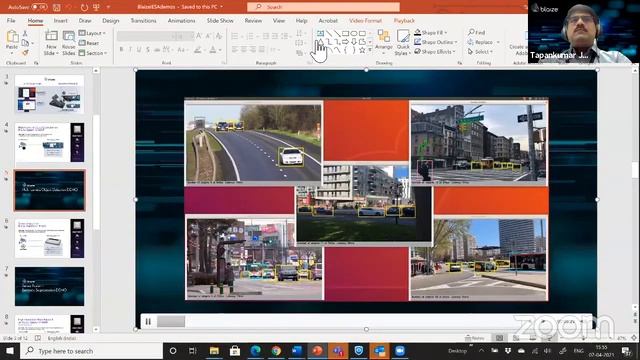Click the Find button
This screenshot has width=640, height=360.
pos(477,32)
